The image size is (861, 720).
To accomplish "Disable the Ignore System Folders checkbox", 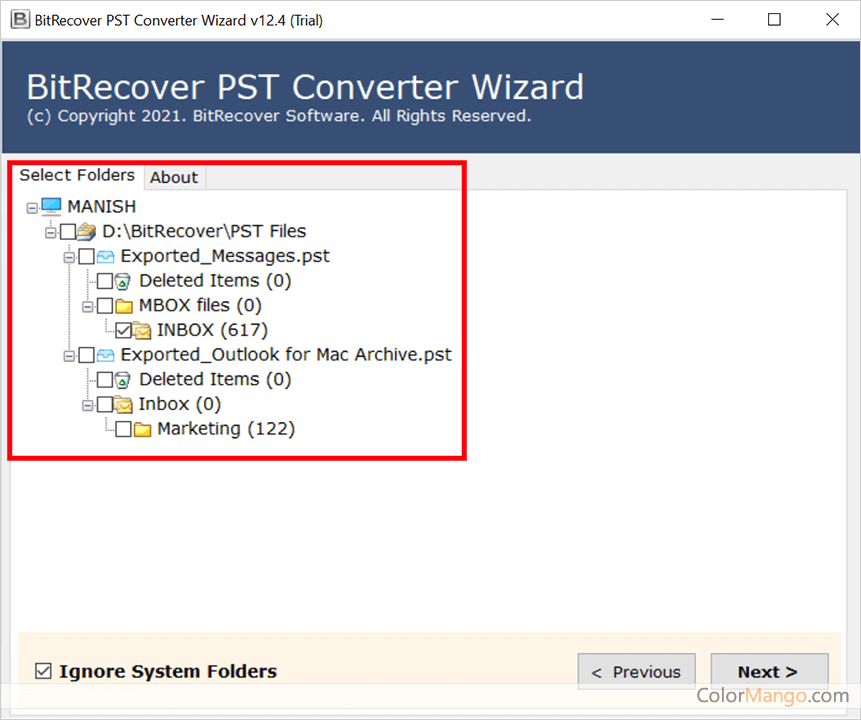I will (x=43, y=671).
